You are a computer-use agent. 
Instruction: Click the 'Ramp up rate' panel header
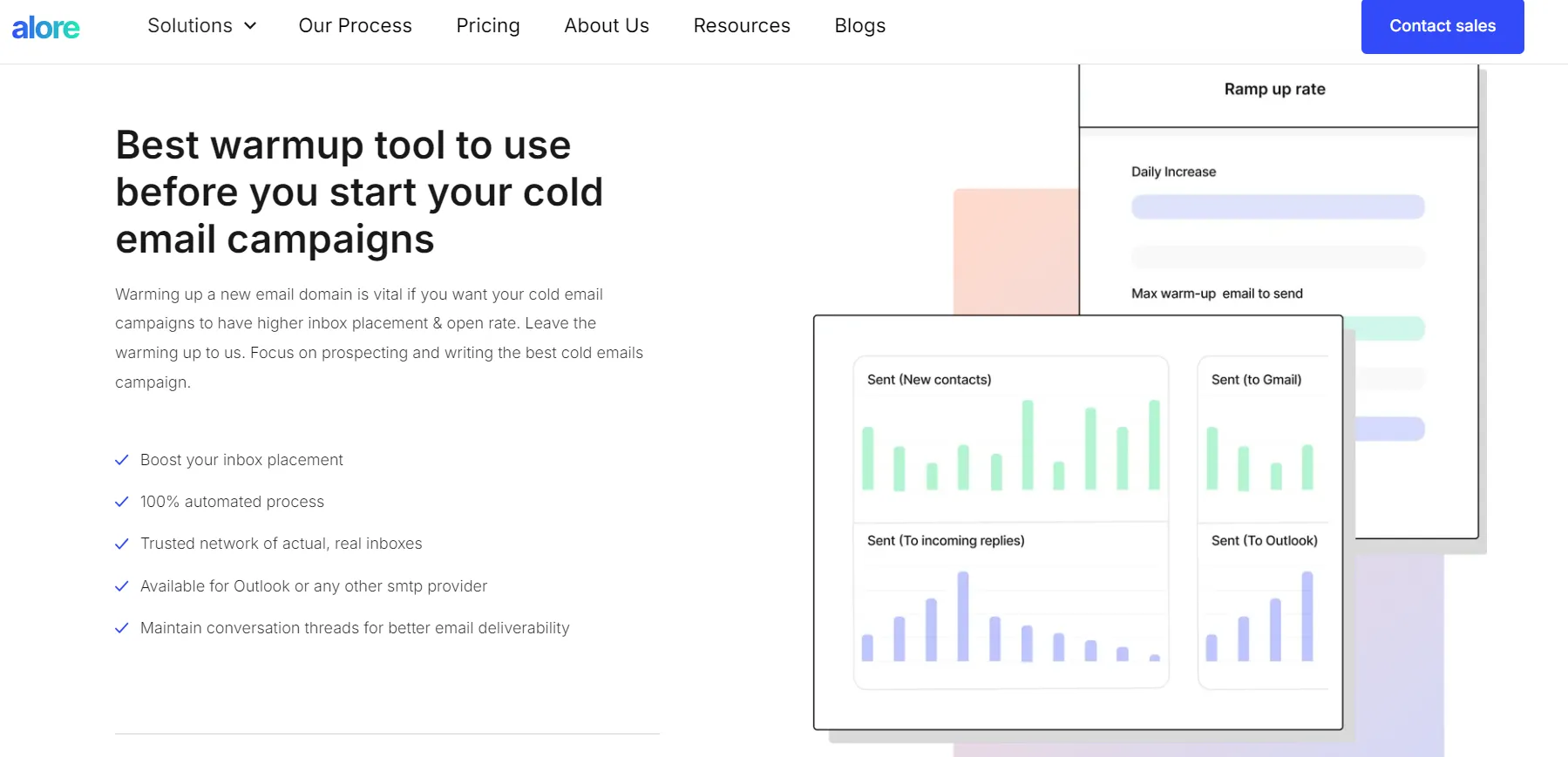pyautogui.click(x=1274, y=88)
